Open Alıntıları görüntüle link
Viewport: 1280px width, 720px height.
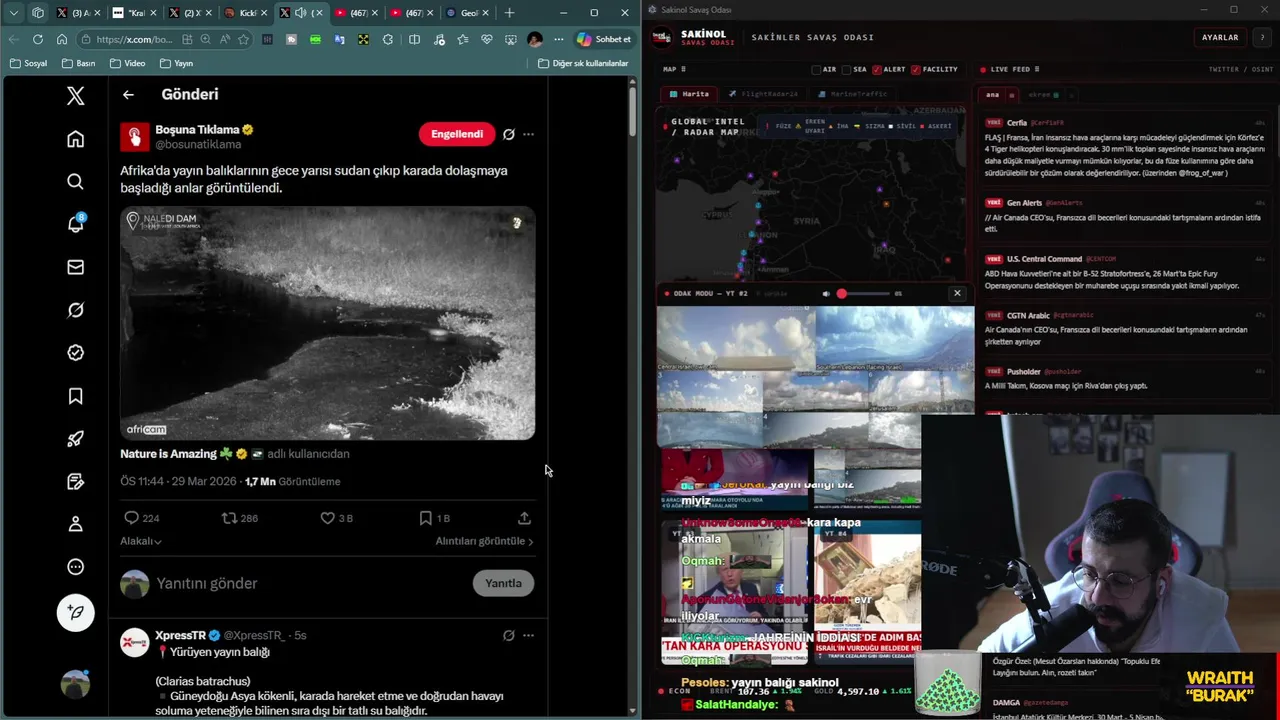pos(484,541)
